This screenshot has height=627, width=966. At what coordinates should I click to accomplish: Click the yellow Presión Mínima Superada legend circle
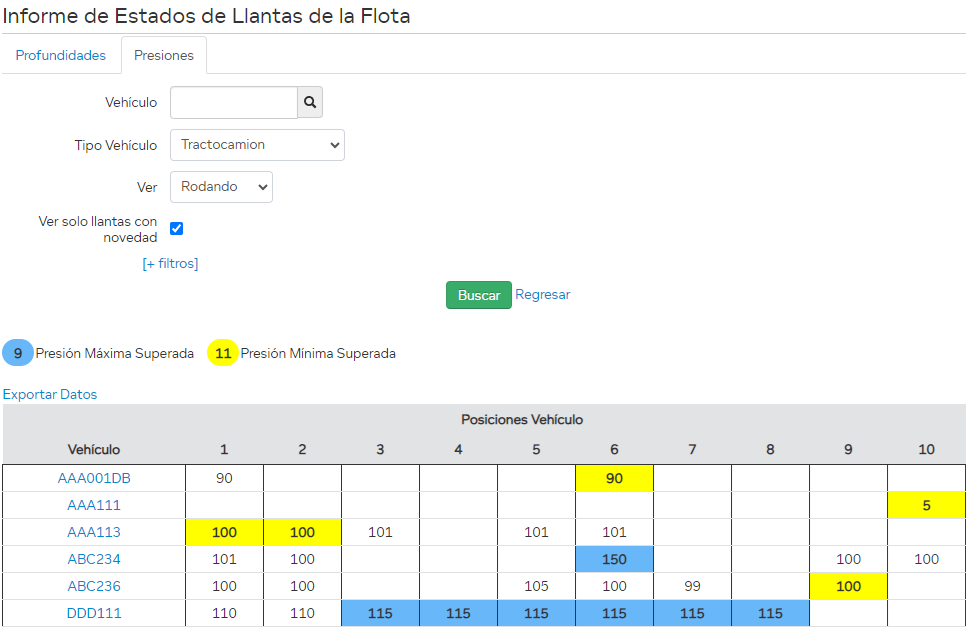click(x=222, y=353)
